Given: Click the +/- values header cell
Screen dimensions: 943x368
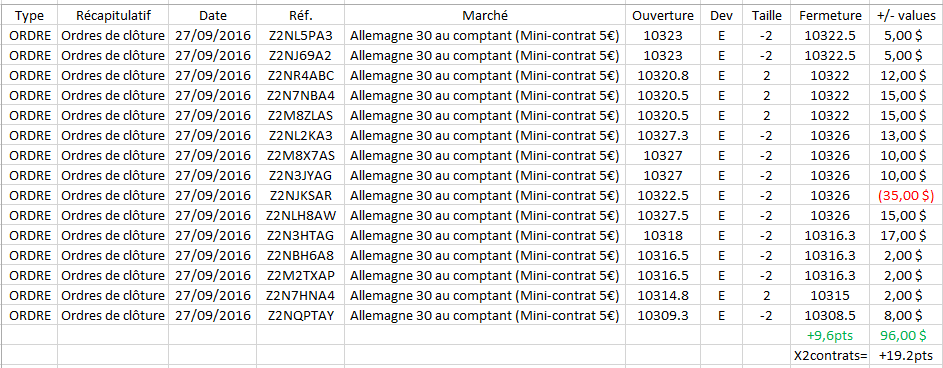Looking at the screenshot, I should click(906, 15).
